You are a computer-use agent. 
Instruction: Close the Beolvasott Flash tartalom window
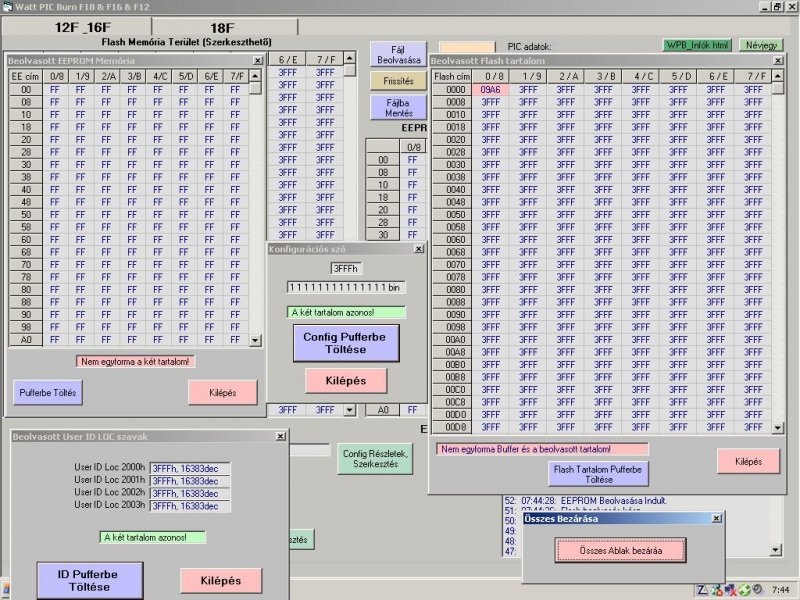778,60
